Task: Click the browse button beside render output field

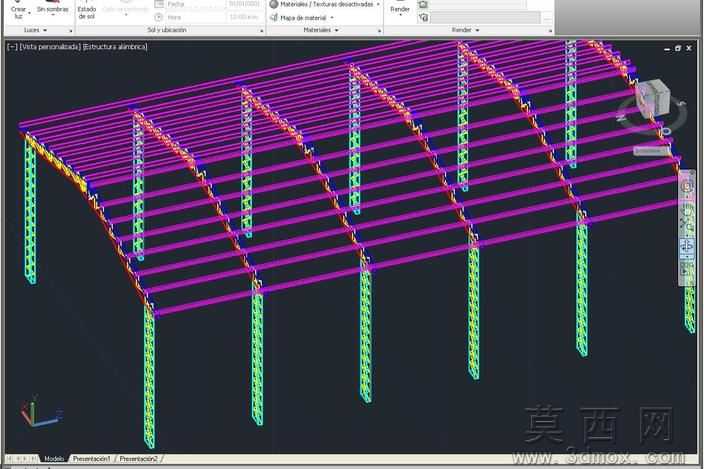Action: point(547,18)
